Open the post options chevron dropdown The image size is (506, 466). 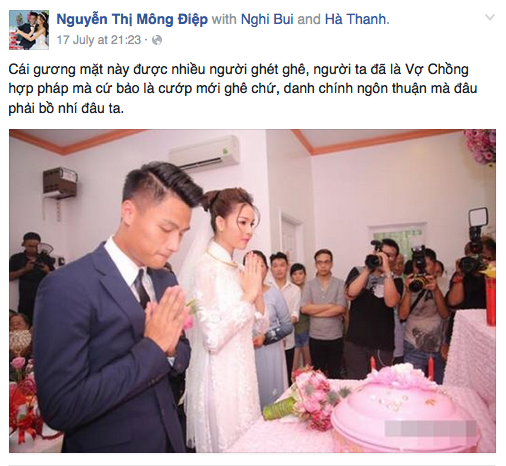tap(490, 17)
